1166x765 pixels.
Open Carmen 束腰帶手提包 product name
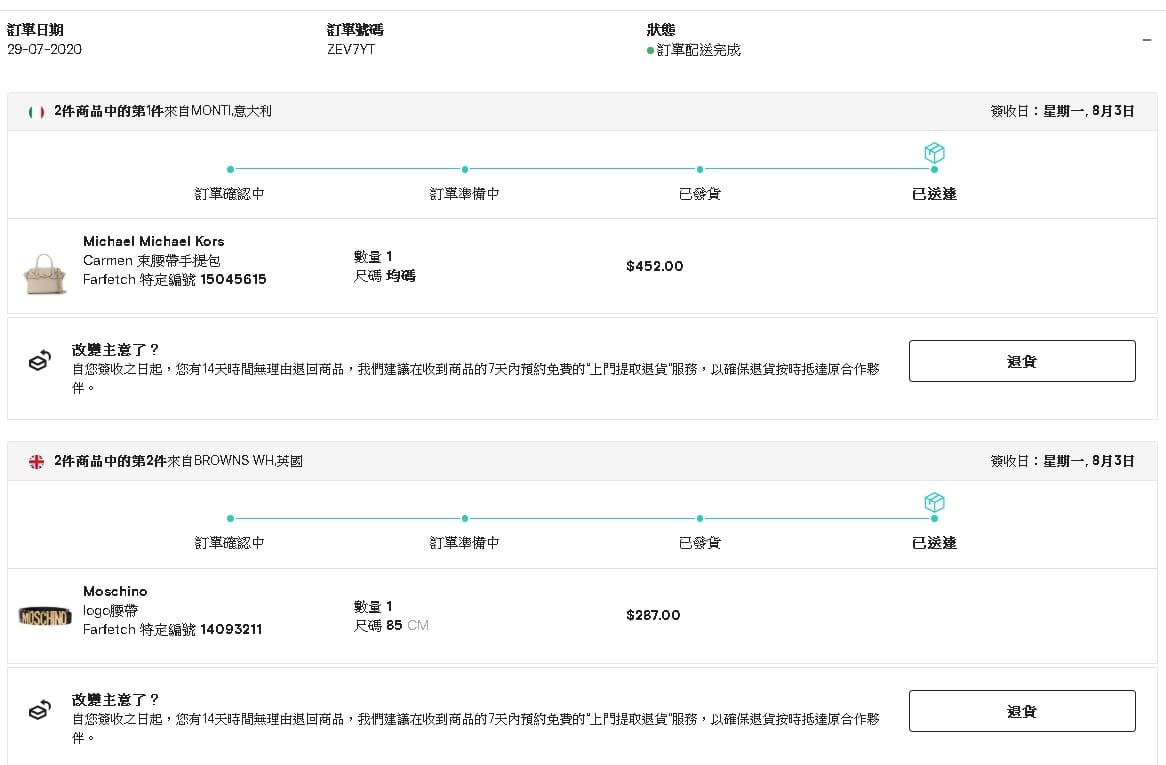click(152, 260)
